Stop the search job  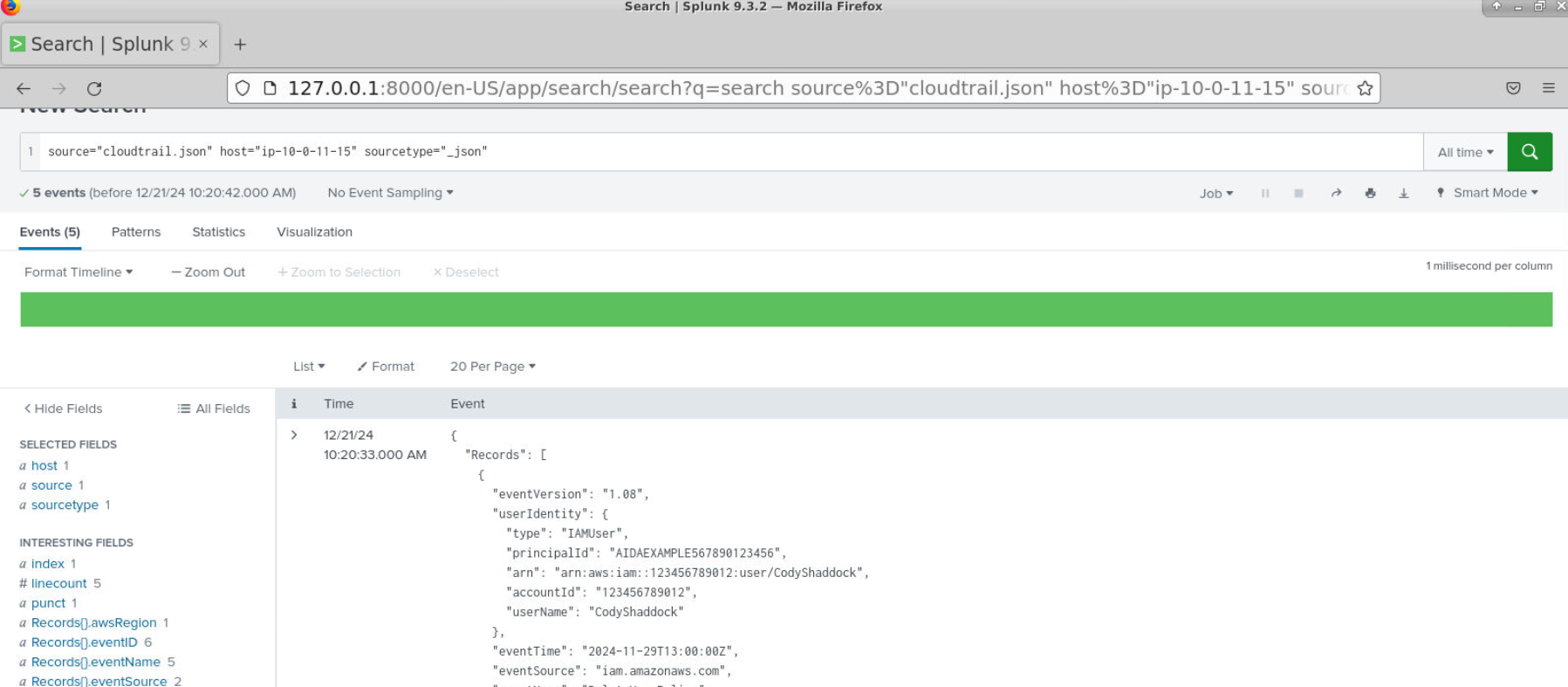[x=1298, y=193]
